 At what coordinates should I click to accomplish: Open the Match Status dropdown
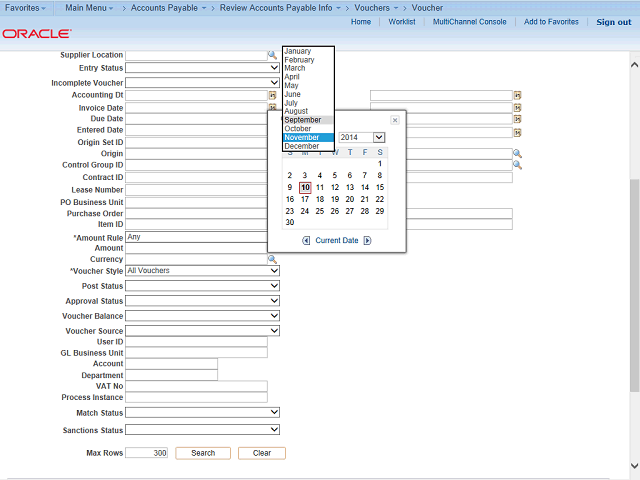pyautogui.click(x=274, y=413)
